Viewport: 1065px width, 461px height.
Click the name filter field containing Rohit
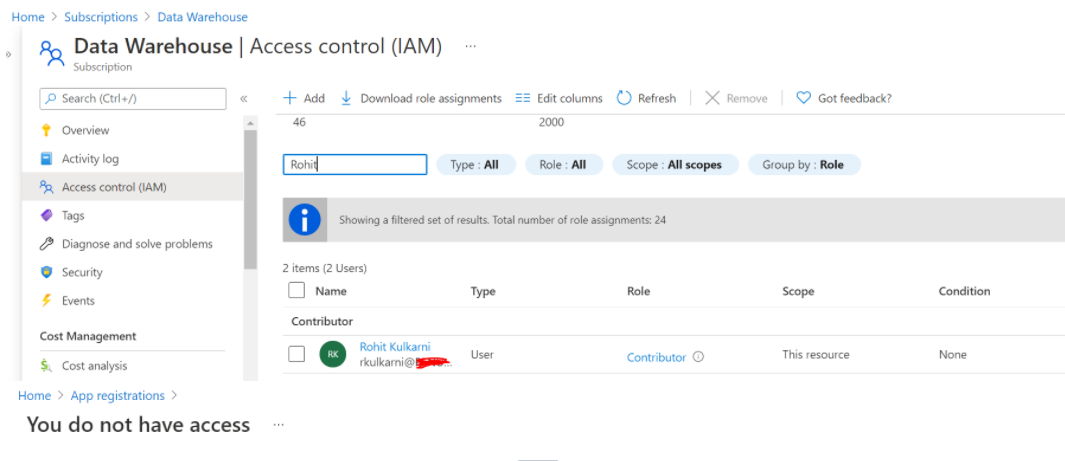pos(355,164)
